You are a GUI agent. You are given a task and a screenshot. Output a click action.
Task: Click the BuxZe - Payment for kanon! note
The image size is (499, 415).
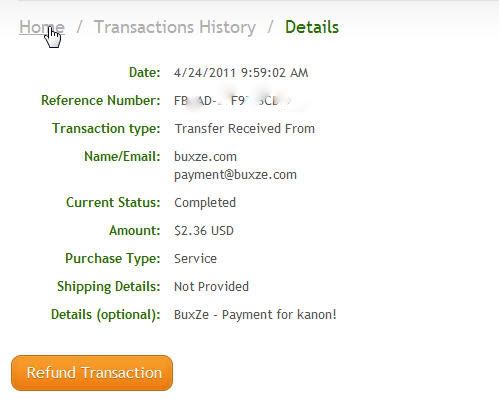(255, 315)
